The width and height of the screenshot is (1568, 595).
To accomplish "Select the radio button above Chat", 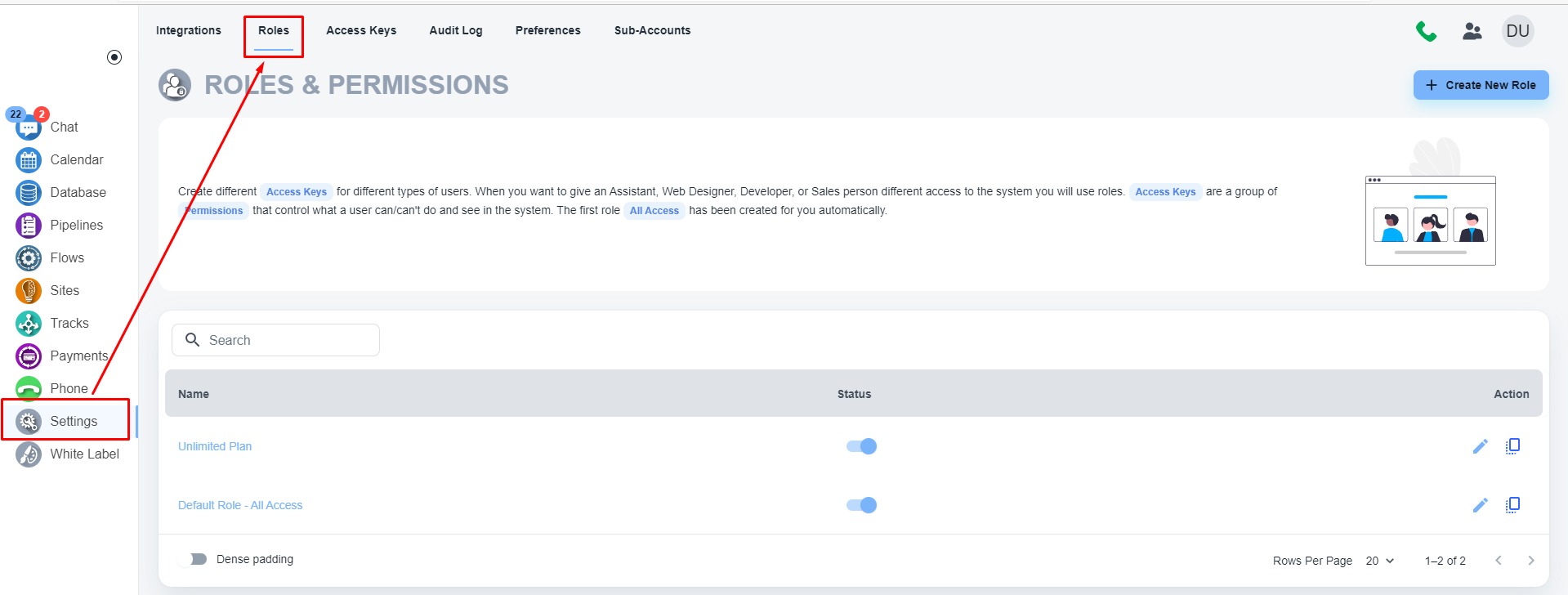I will tap(114, 57).
